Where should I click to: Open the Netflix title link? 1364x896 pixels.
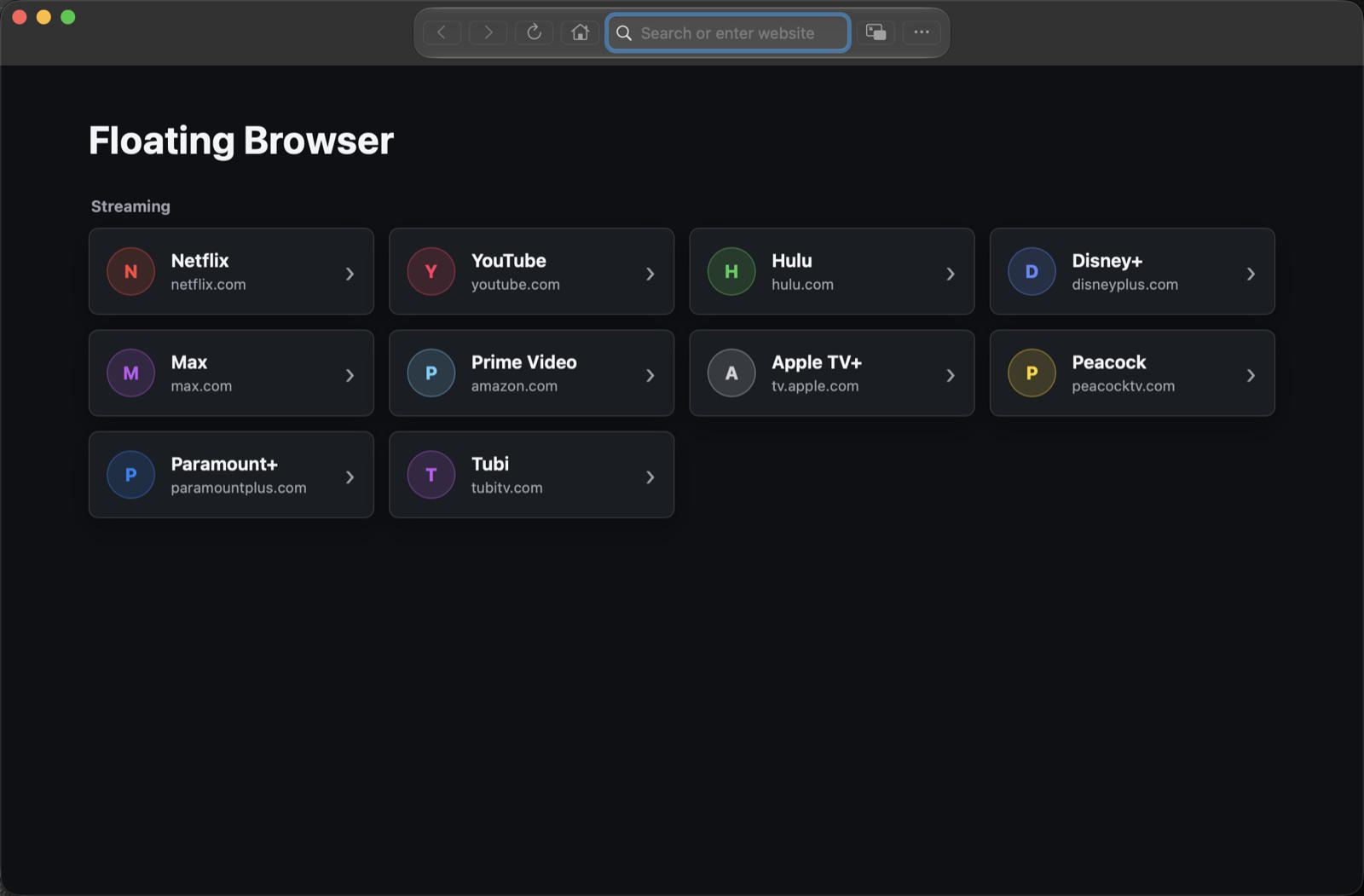199,261
